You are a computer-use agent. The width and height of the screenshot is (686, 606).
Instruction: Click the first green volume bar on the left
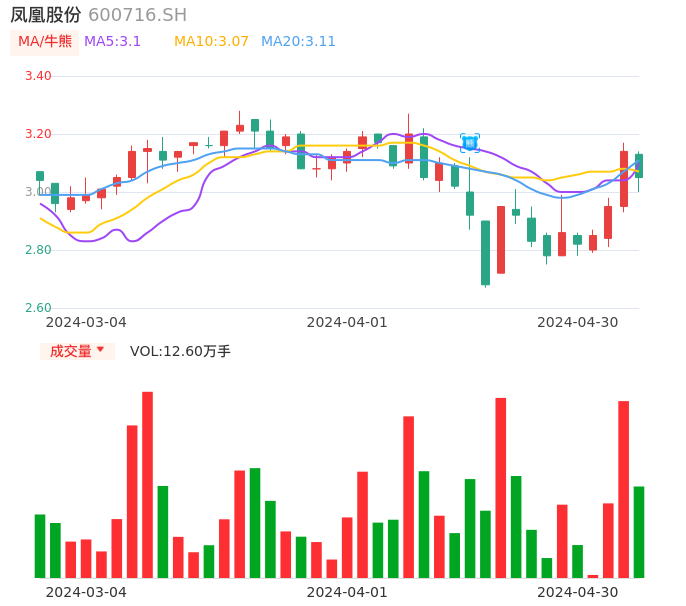(x=40, y=546)
